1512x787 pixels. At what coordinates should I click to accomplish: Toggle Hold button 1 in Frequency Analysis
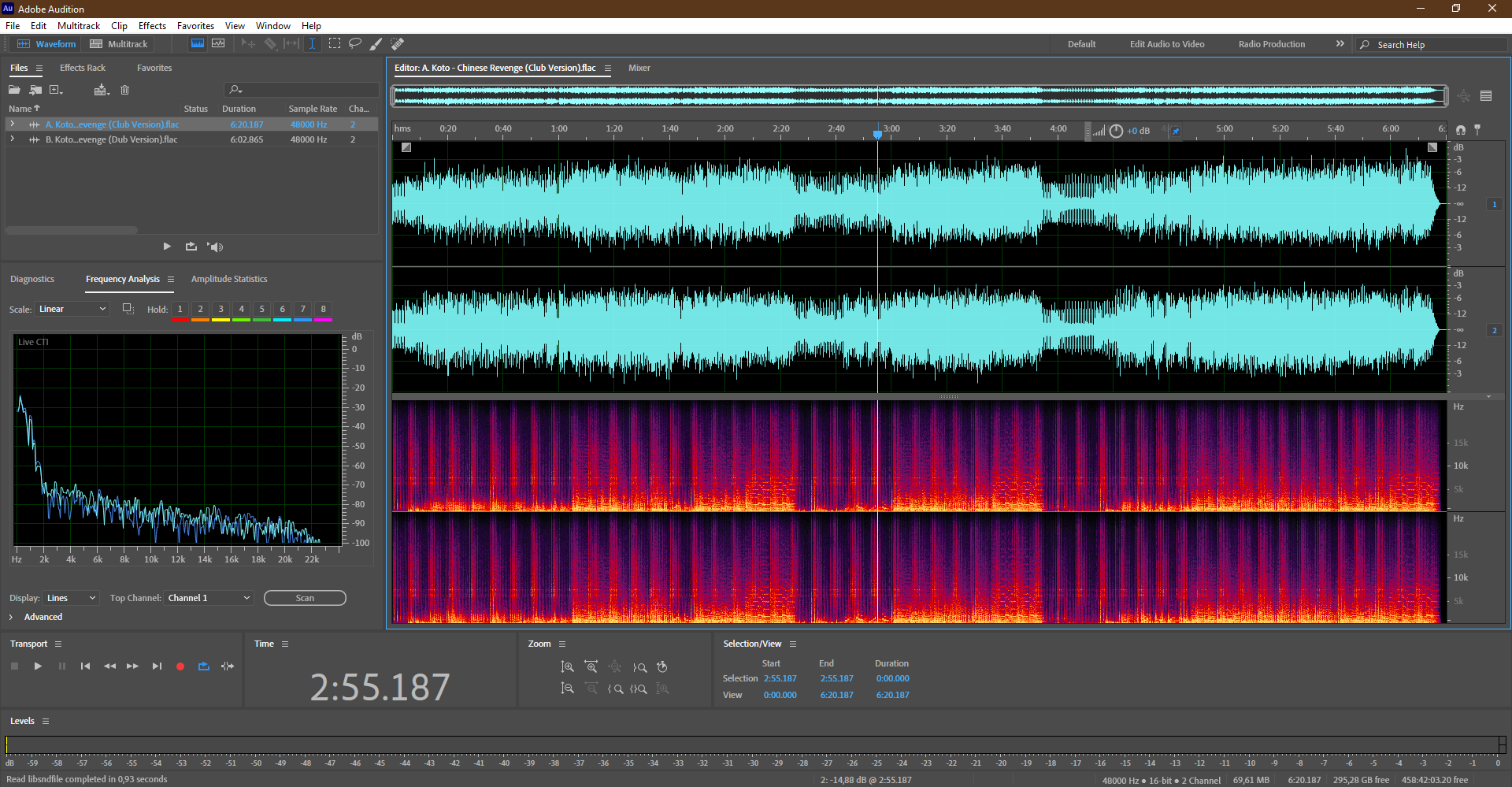pyautogui.click(x=180, y=310)
